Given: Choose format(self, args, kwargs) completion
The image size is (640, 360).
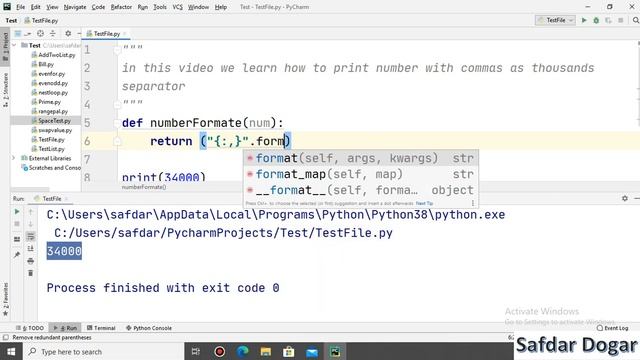Looking at the screenshot, I should click(x=361, y=158).
